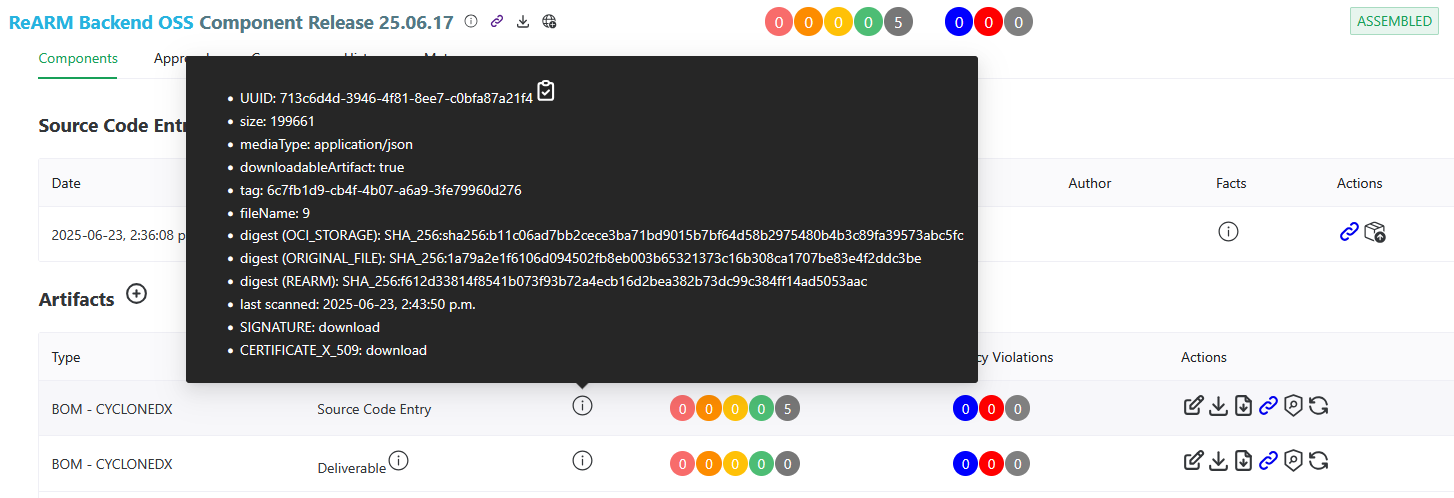Click the package upload icon in Source Code Entry actions
This screenshot has height=498, width=1454.
point(1375,232)
